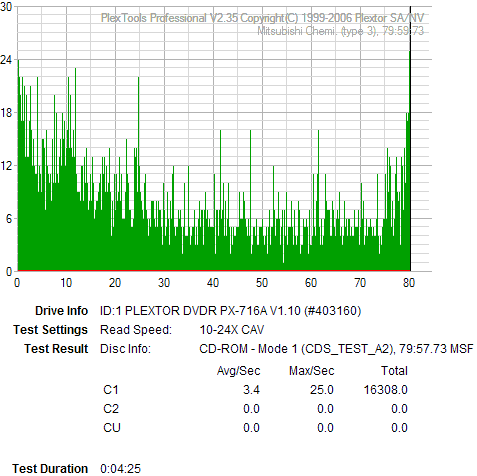Screen dimensions: 477x476
Task: Click the Total column header
Action: point(394,371)
